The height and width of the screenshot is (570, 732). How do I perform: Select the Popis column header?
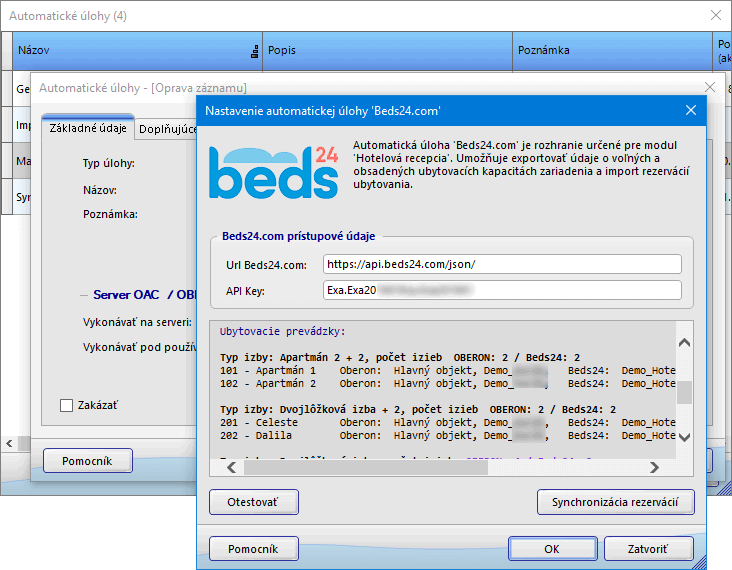388,49
